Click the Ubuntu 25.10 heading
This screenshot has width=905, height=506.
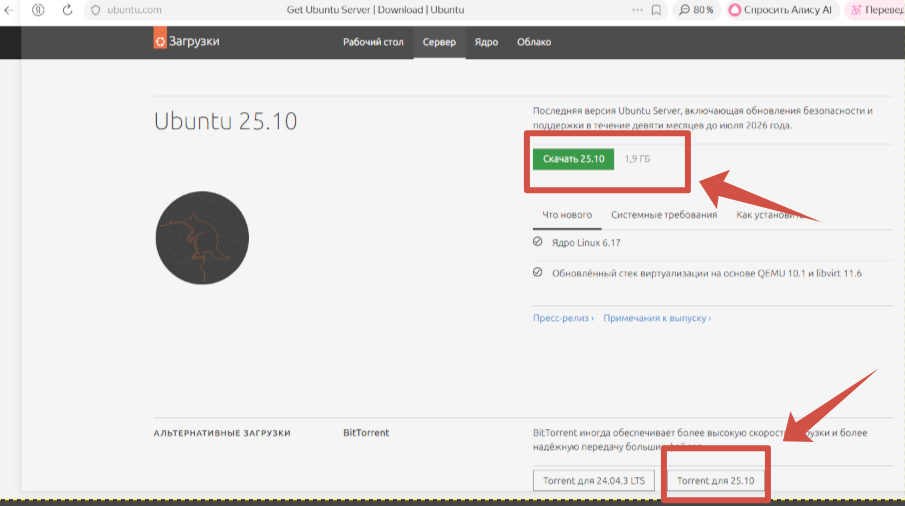(225, 121)
